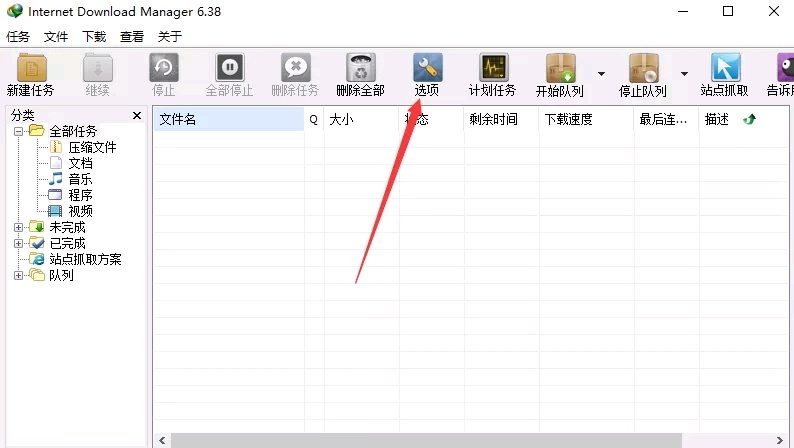Sort by 下载速度 column header
The height and width of the screenshot is (448, 794).
(586, 119)
